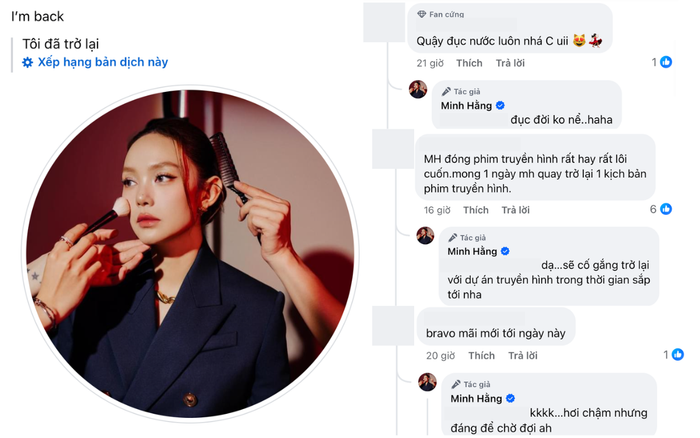
Task: Open the "20 giờ" comment timestamp
Action: click(440, 356)
